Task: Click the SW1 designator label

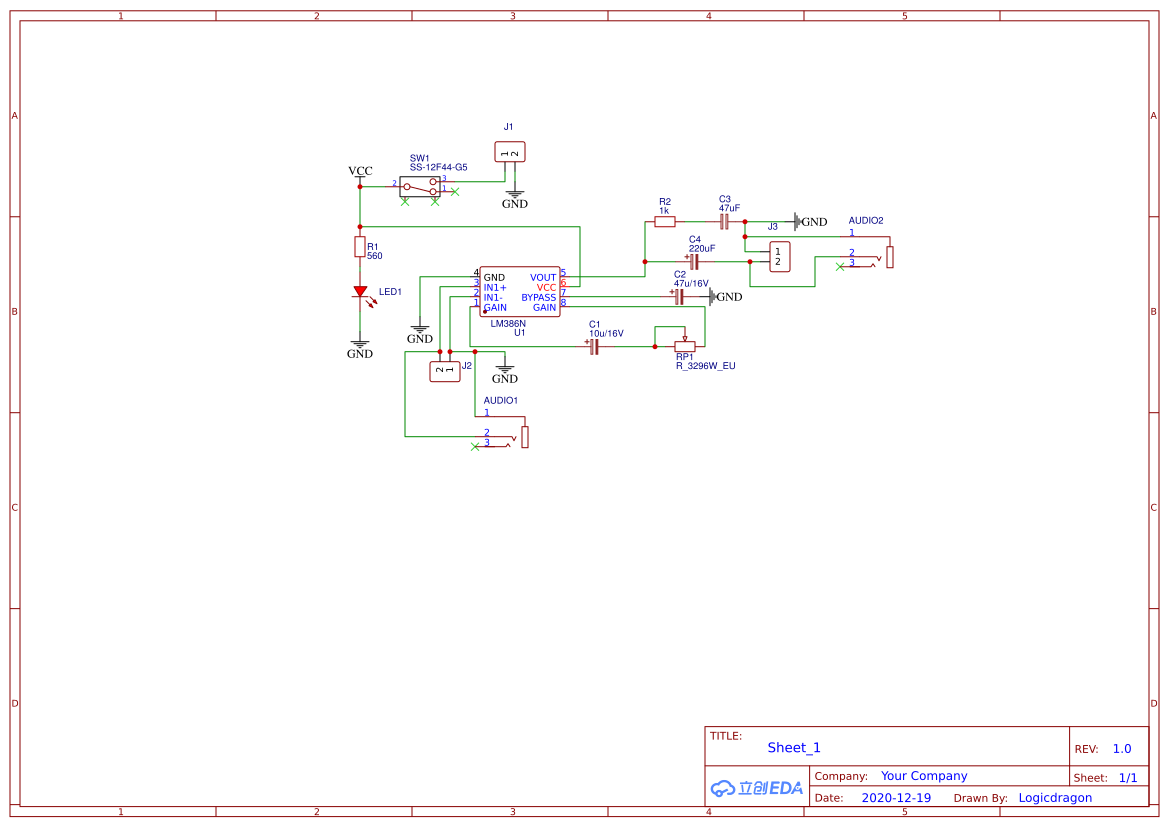Action: [419, 158]
